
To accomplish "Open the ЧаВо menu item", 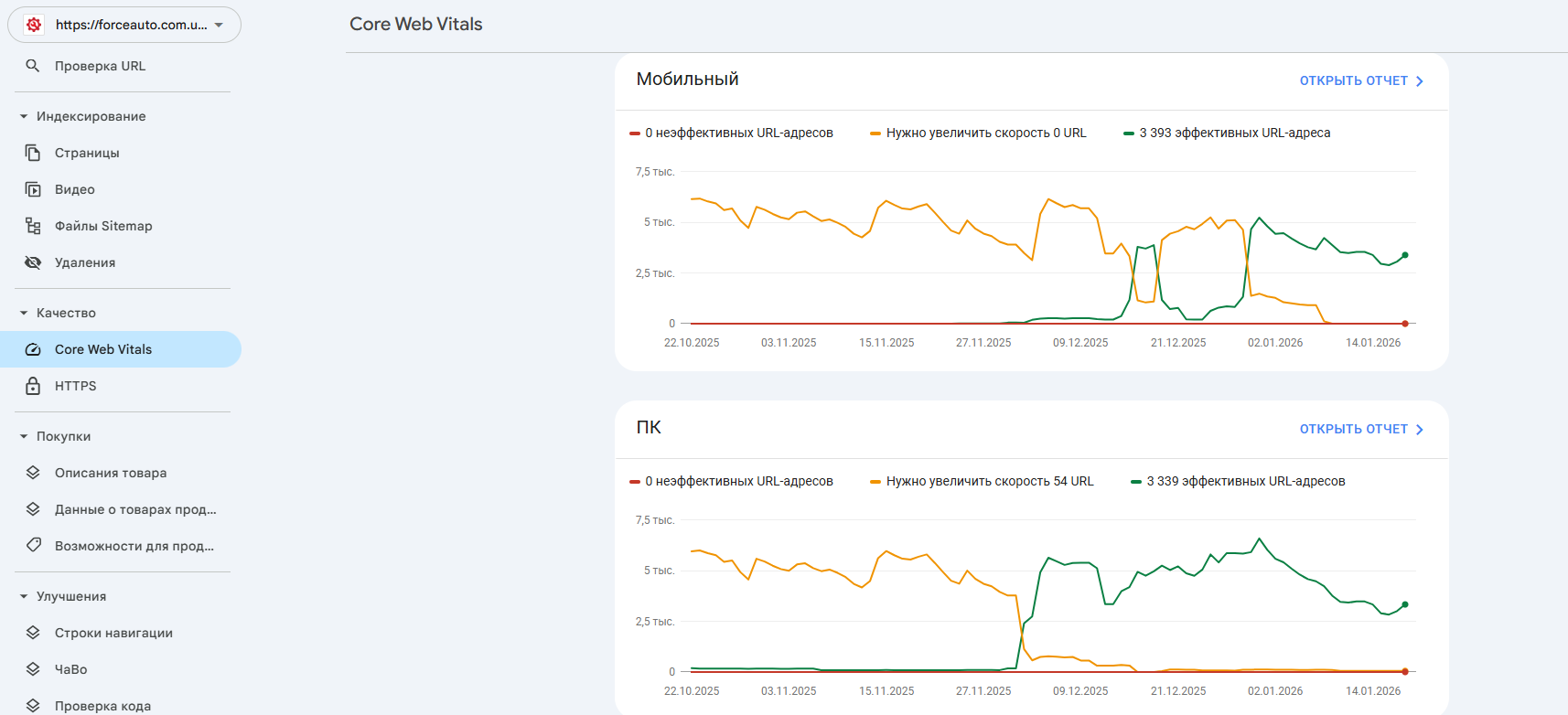I will [x=70, y=669].
